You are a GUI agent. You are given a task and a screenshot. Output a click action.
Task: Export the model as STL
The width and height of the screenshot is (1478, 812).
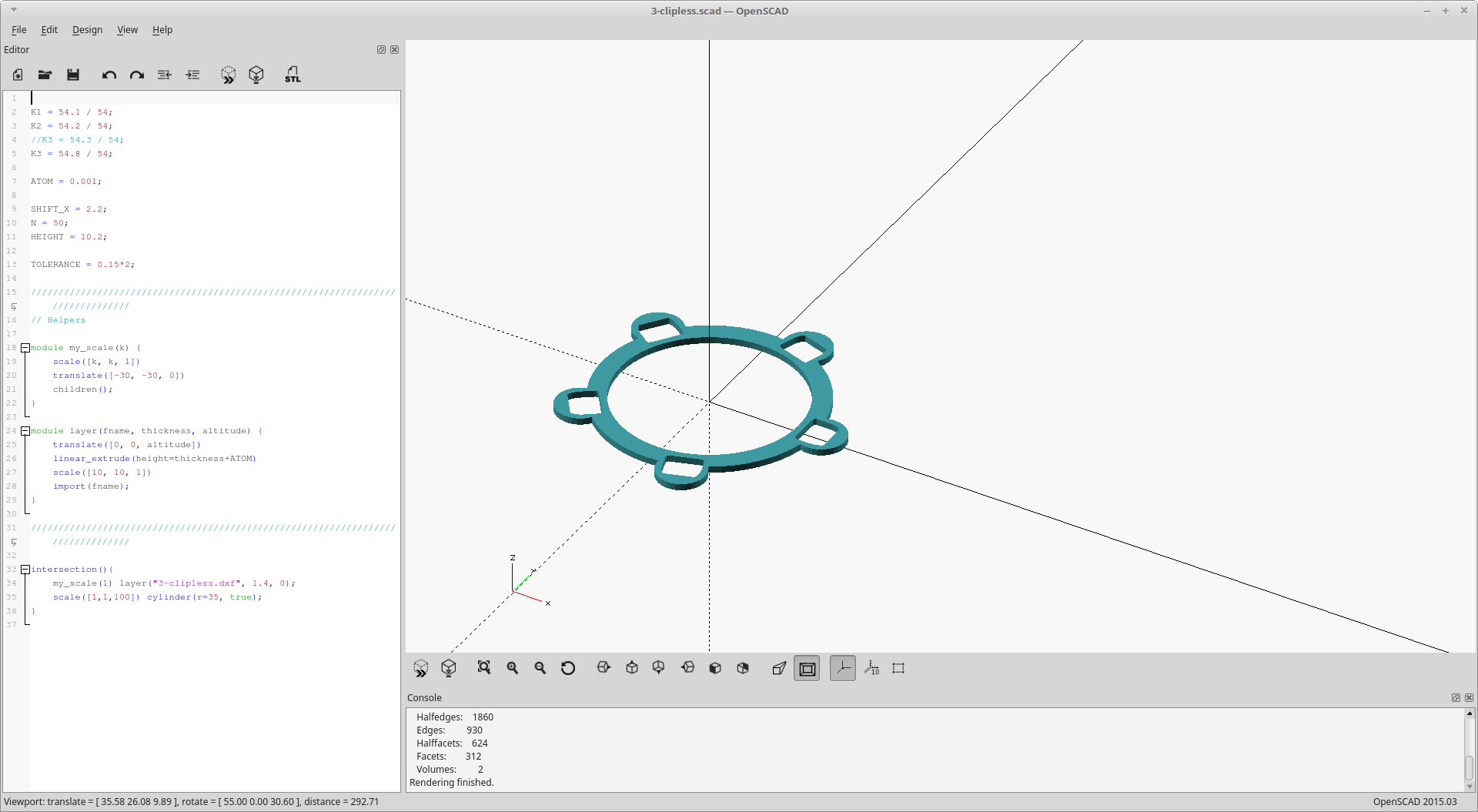coord(293,75)
